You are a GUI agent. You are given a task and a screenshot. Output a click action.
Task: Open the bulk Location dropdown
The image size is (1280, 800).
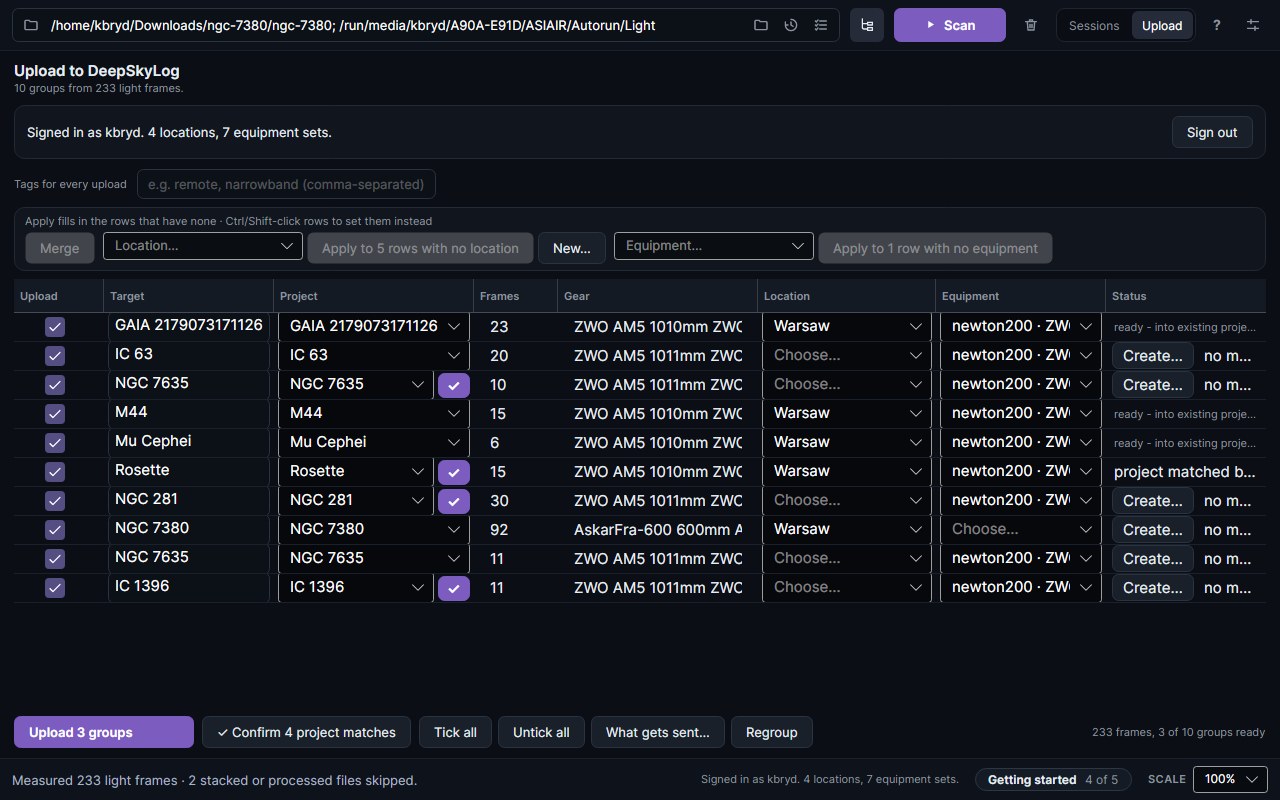pyautogui.click(x=203, y=246)
